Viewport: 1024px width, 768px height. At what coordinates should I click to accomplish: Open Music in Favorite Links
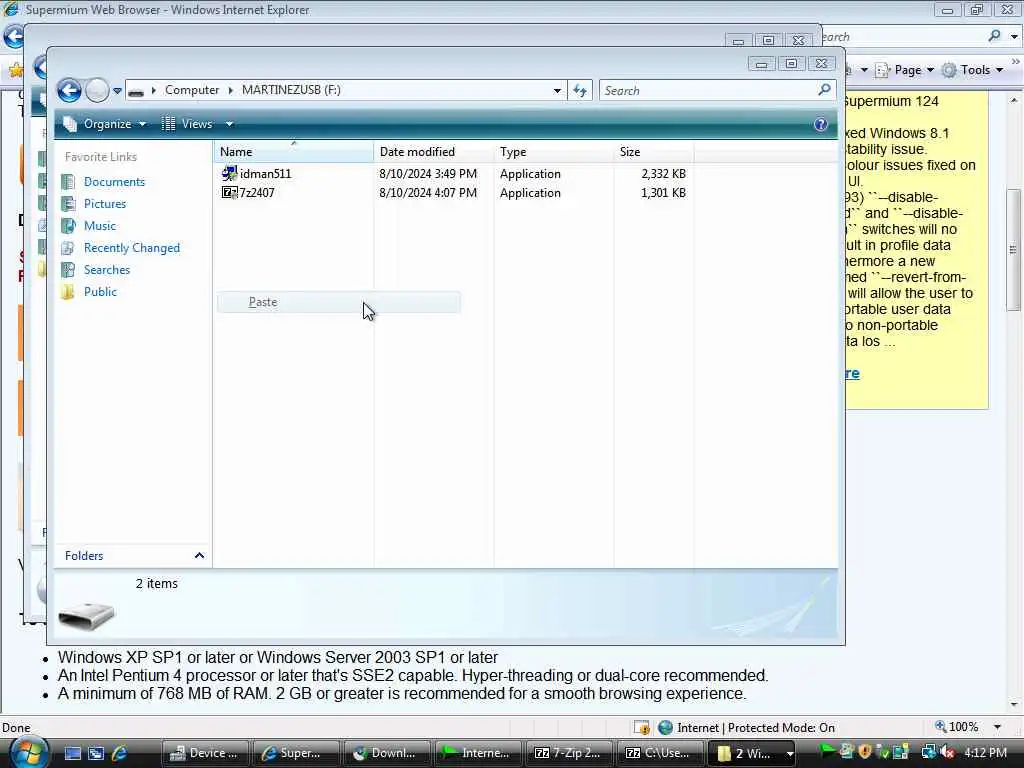[99, 226]
